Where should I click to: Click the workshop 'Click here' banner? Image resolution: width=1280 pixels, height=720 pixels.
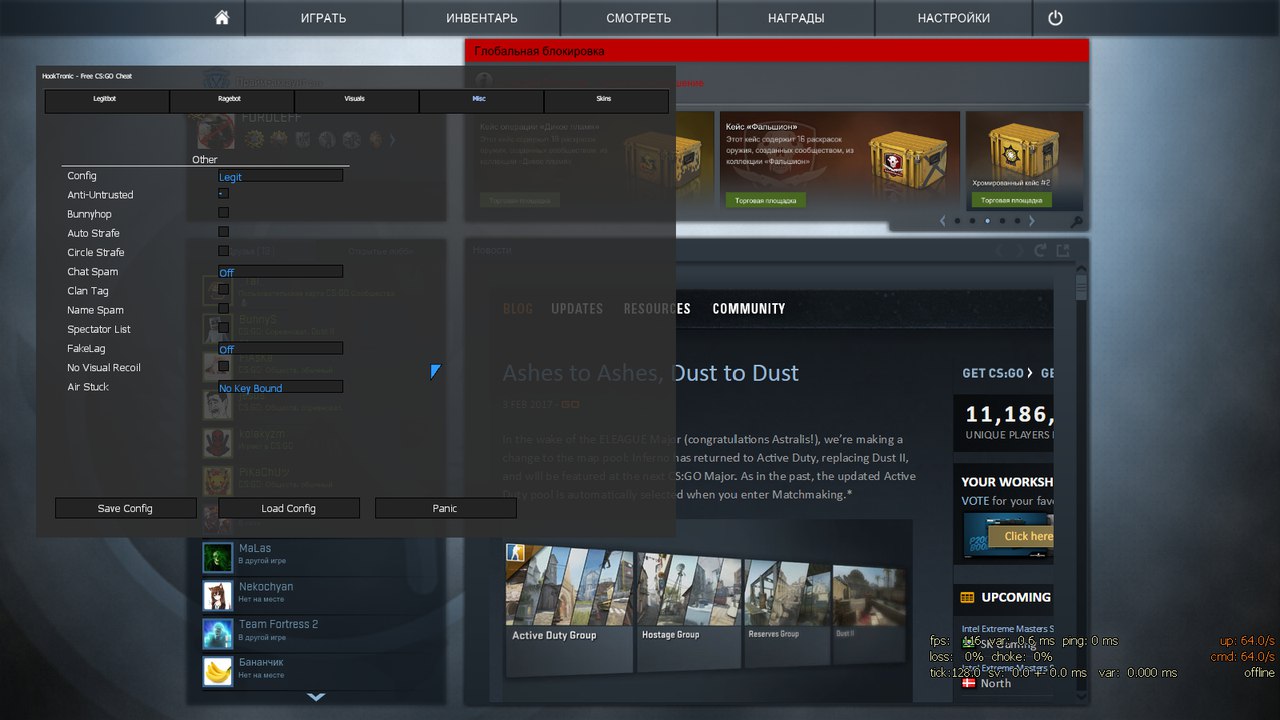click(1021, 536)
